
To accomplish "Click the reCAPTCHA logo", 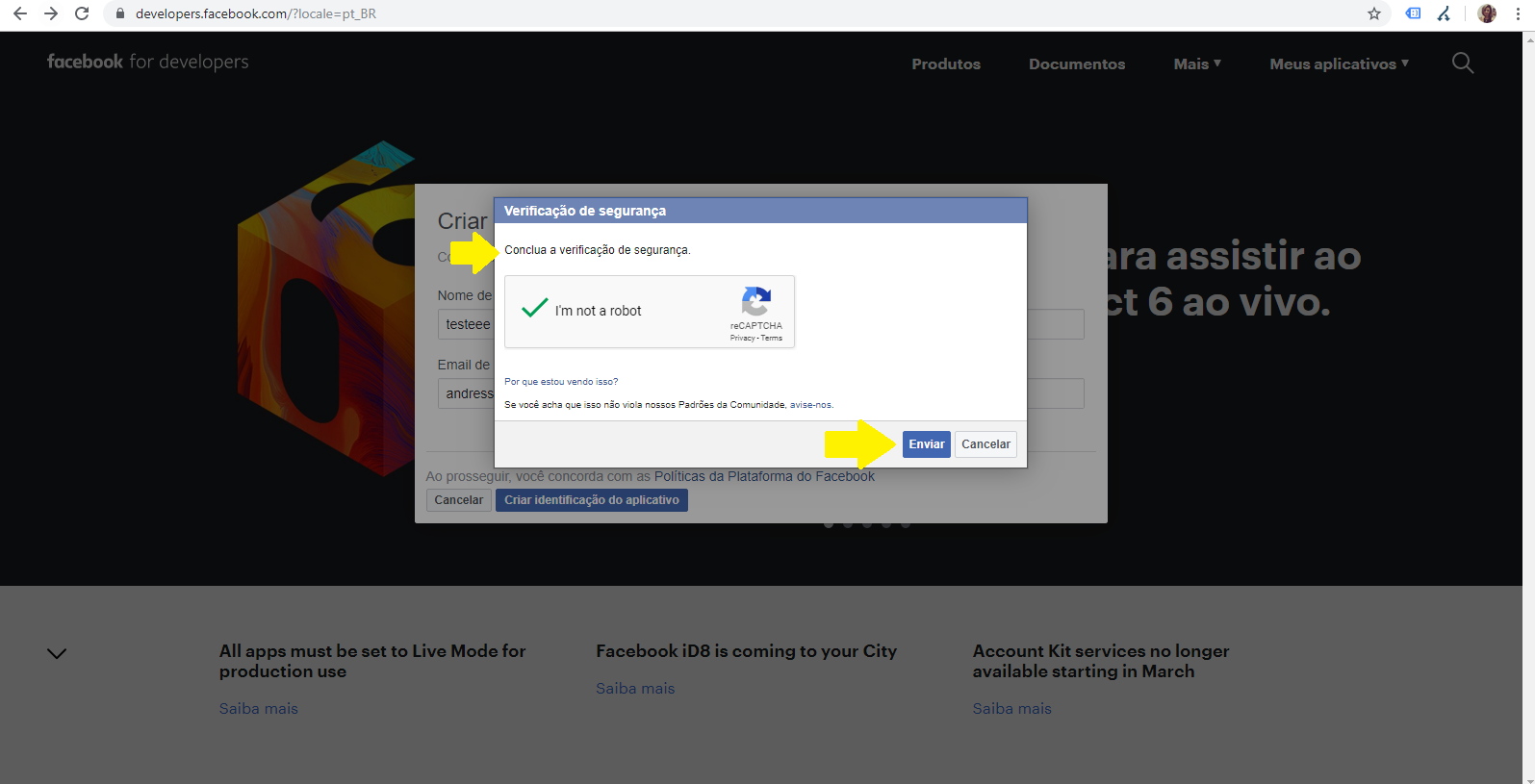I will point(756,301).
